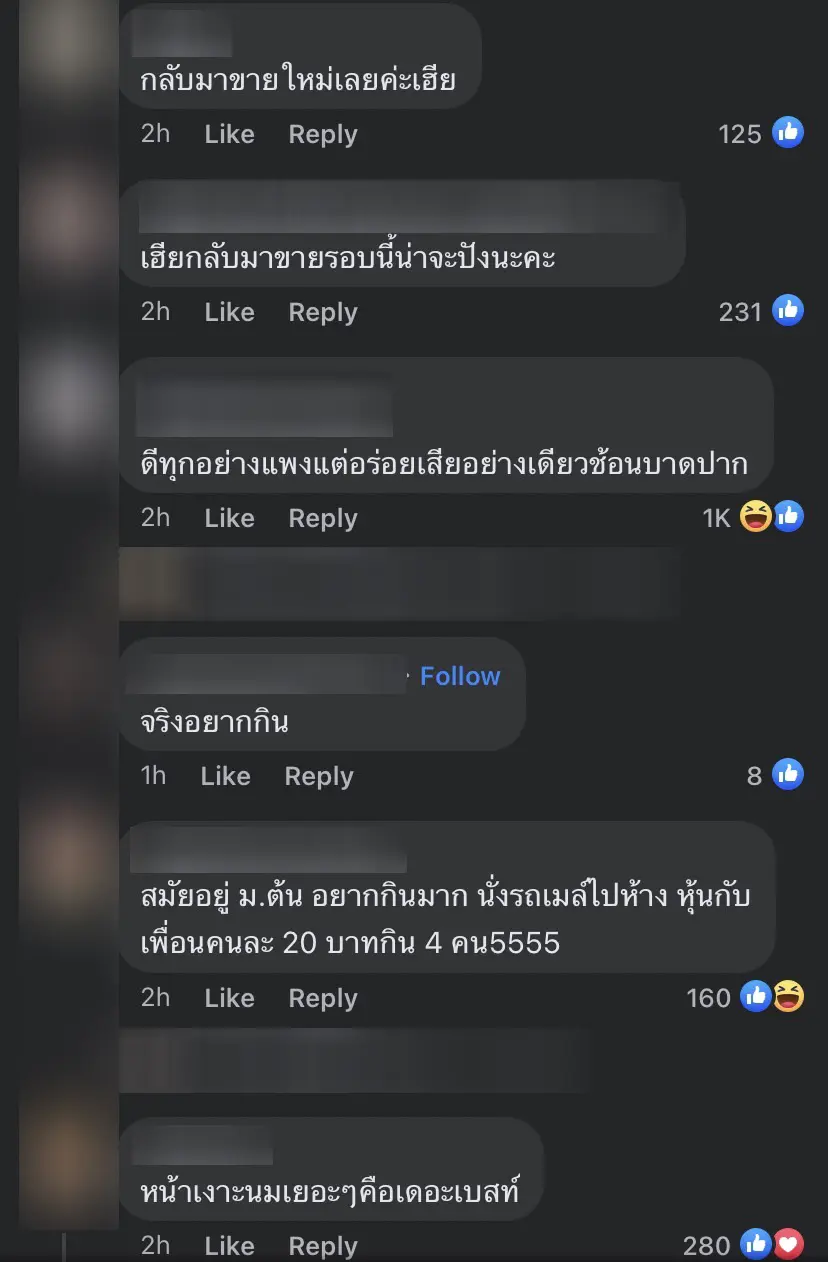The width and height of the screenshot is (828, 1262).
Task: Like the 'จริงอยากกิน' comment
Action: click(x=225, y=776)
